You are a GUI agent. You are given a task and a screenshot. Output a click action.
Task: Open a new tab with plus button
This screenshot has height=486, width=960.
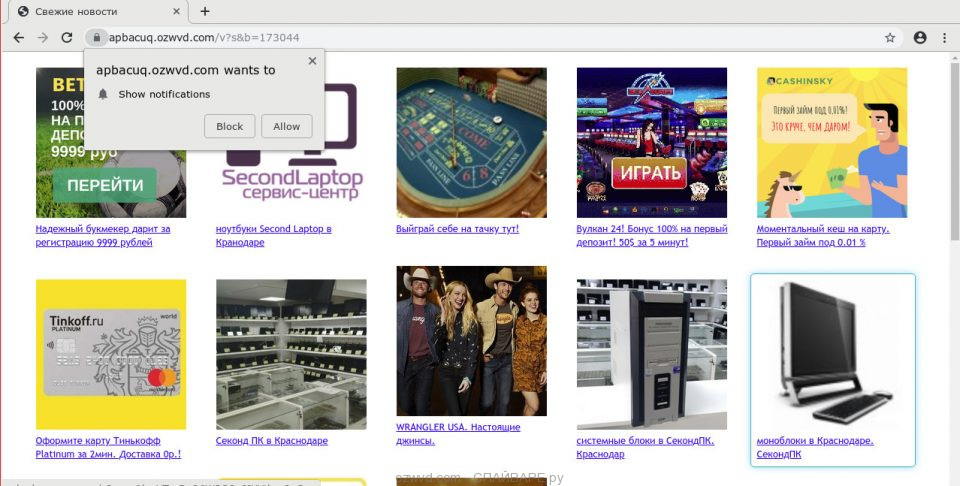click(x=205, y=11)
